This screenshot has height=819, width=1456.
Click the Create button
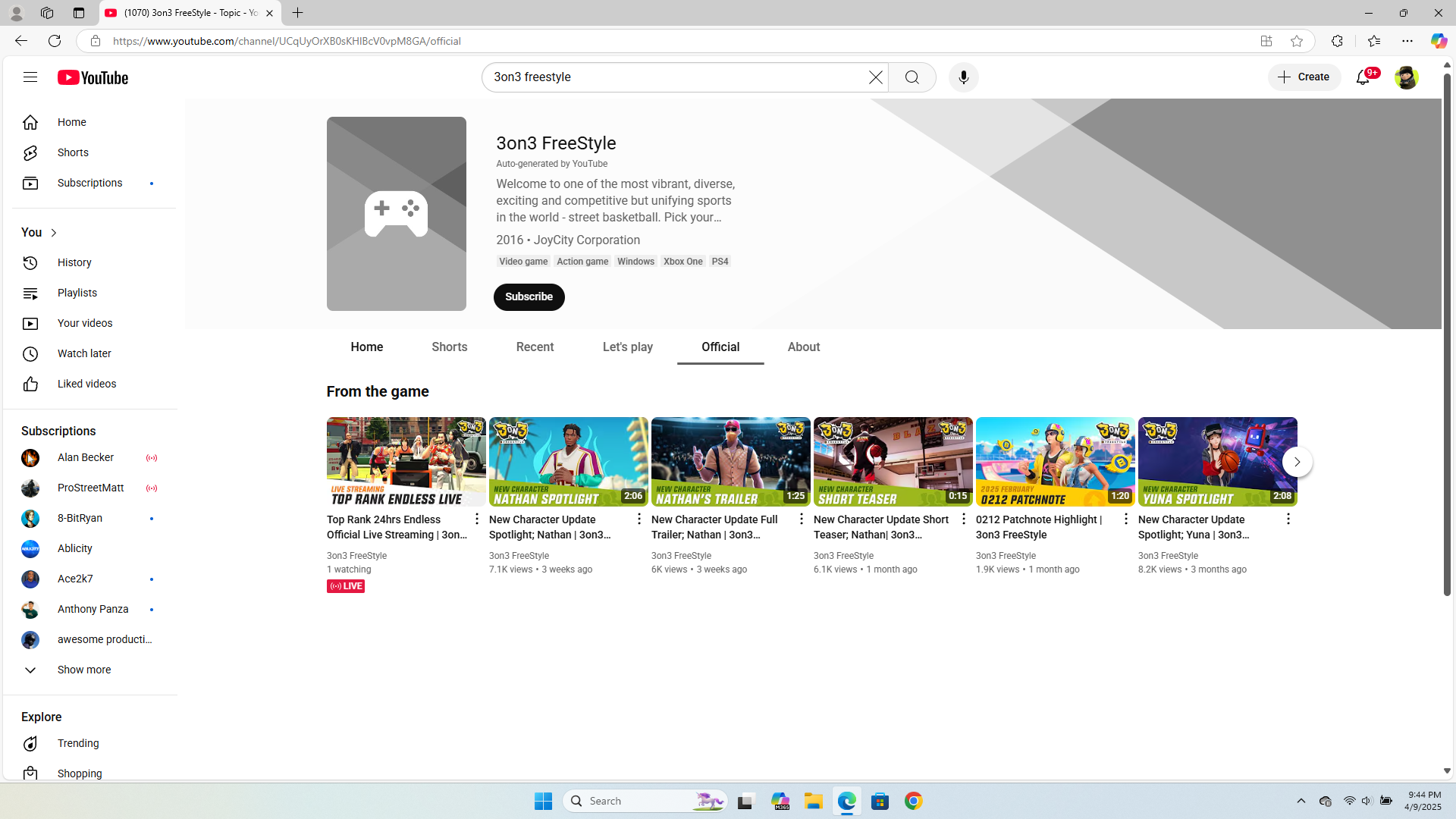point(1304,77)
